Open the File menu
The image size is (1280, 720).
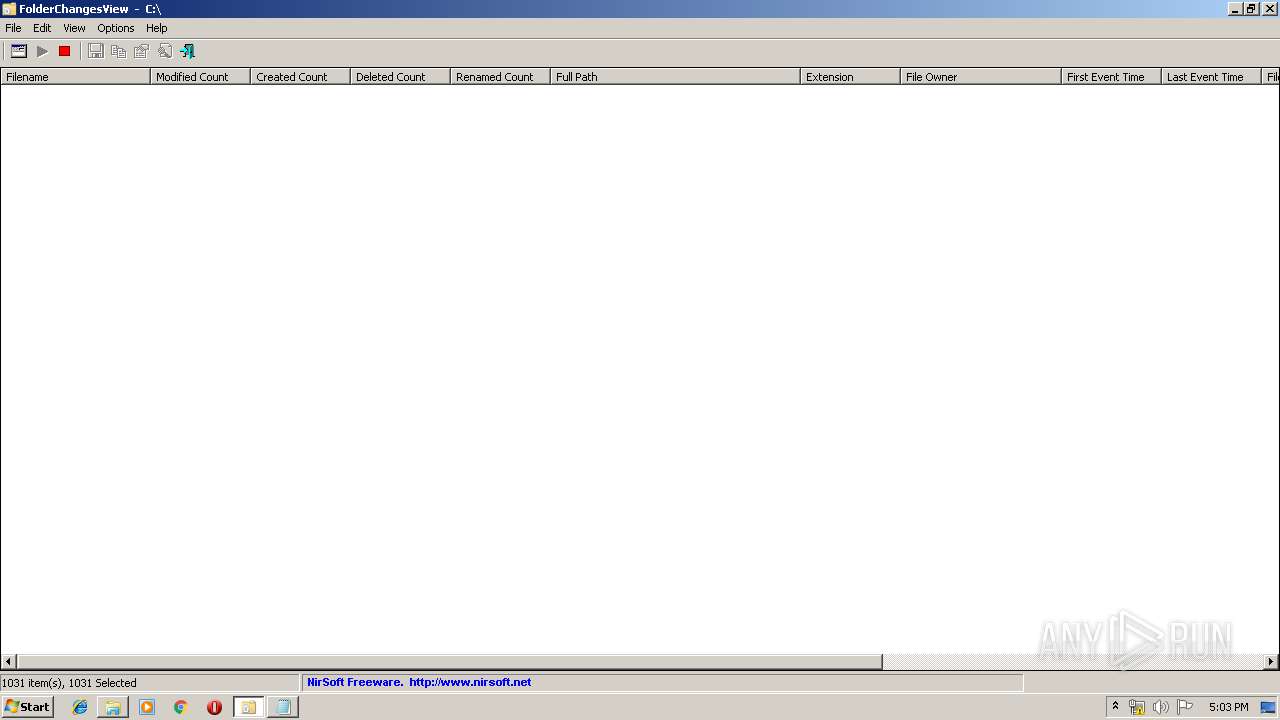point(13,28)
